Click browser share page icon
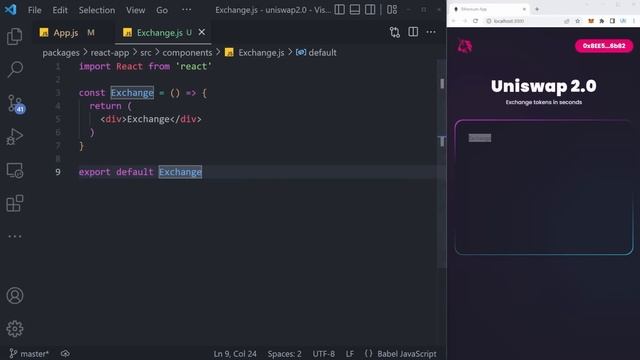640x360 pixels. [x=567, y=21]
